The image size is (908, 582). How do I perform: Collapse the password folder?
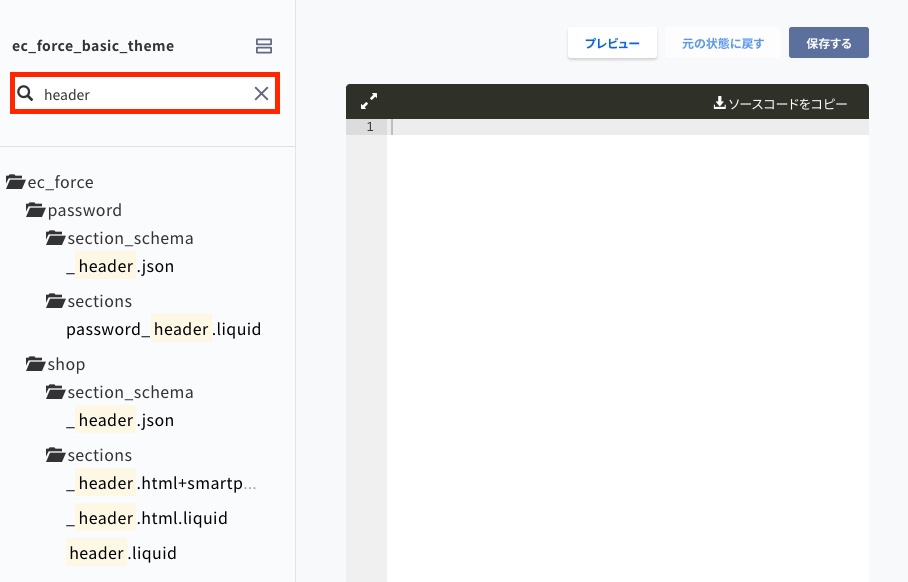(74, 210)
